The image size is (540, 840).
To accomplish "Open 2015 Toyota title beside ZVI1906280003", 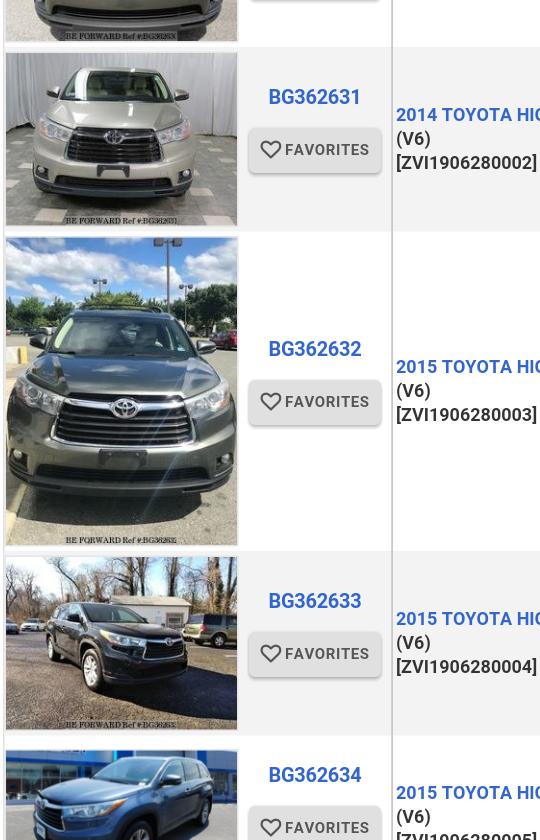I will pos(468,366).
